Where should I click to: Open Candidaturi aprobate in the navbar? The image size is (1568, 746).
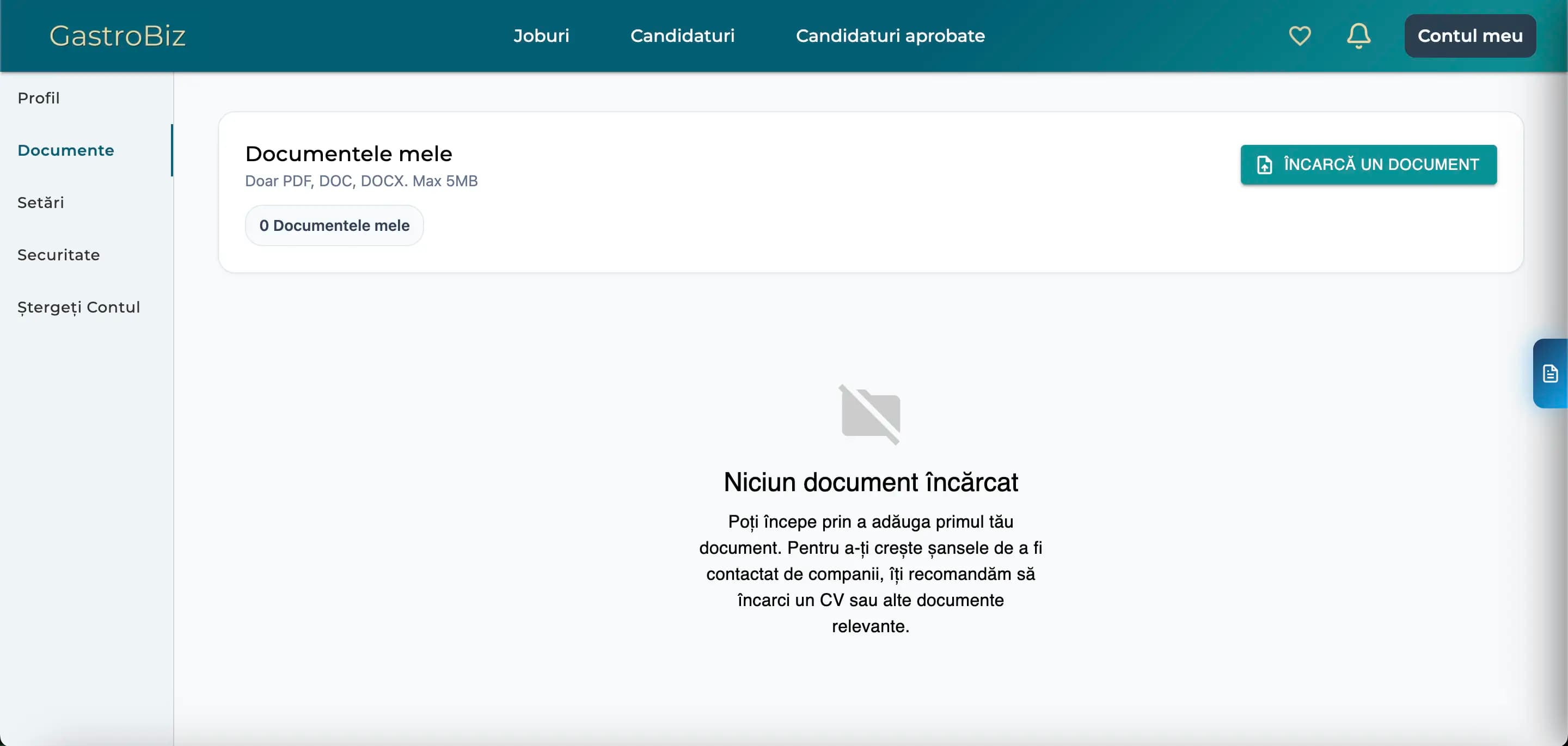coord(890,36)
